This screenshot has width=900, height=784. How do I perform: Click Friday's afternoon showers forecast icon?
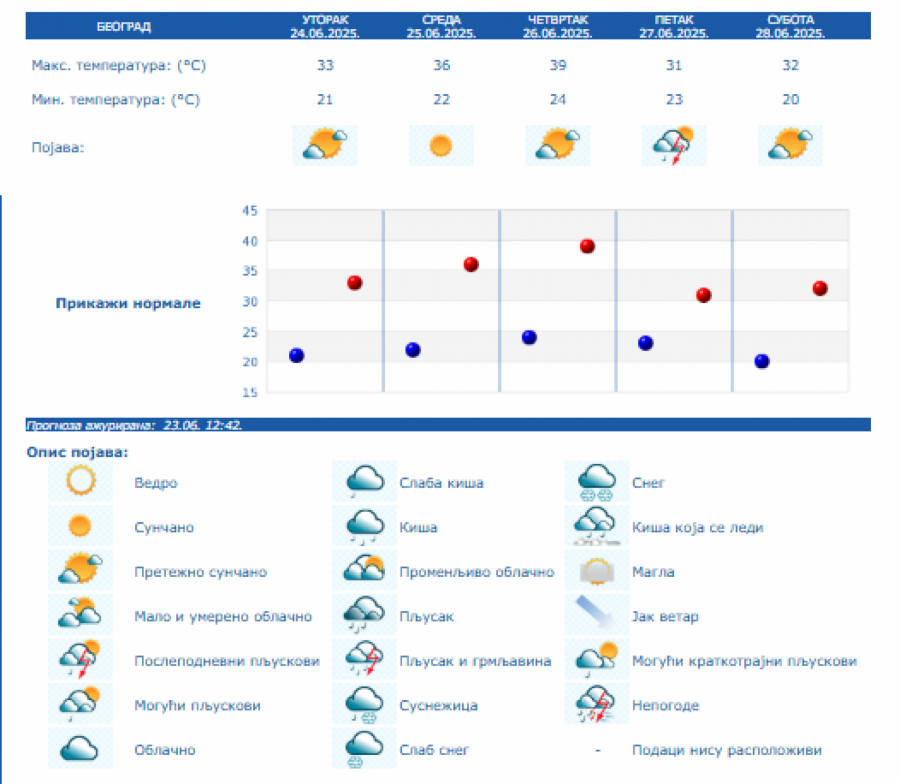pos(673,146)
